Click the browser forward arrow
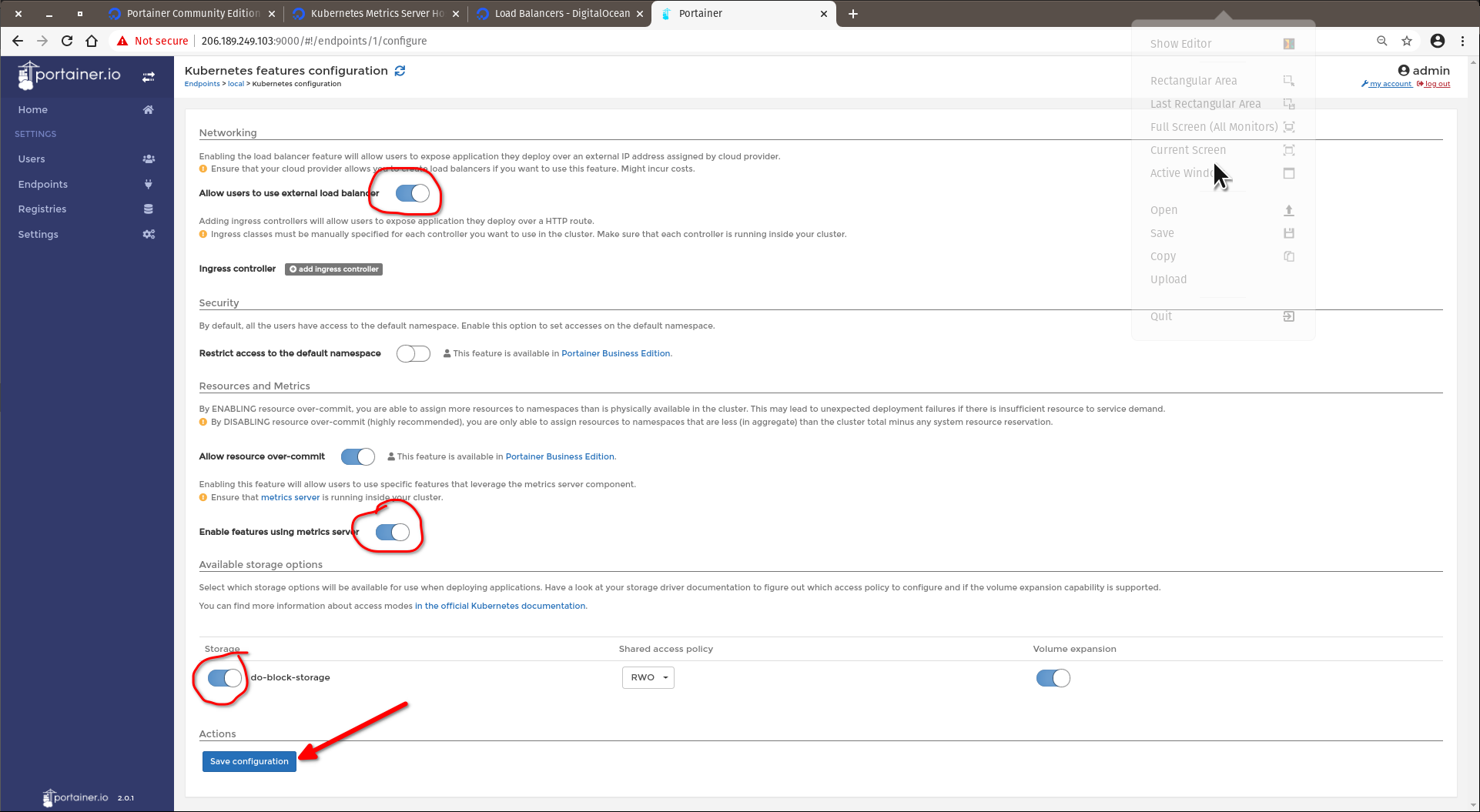Viewport: 1480px width, 812px height. 42,41
